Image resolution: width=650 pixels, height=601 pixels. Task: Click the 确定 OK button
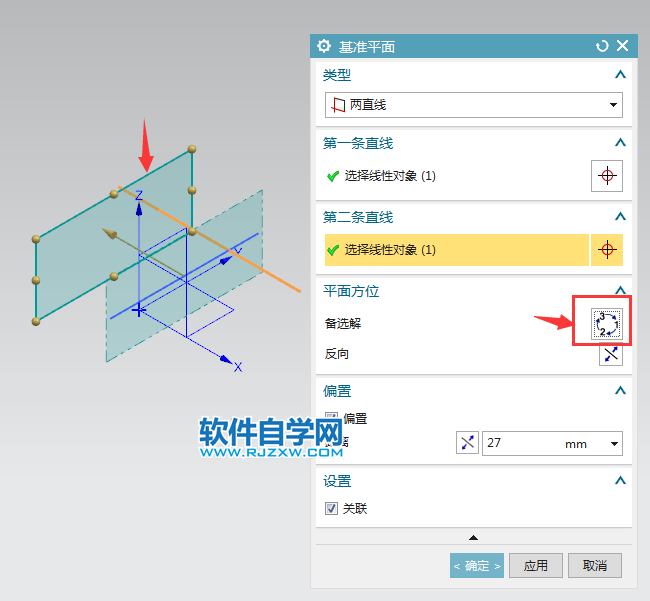pyautogui.click(x=477, y=565)
